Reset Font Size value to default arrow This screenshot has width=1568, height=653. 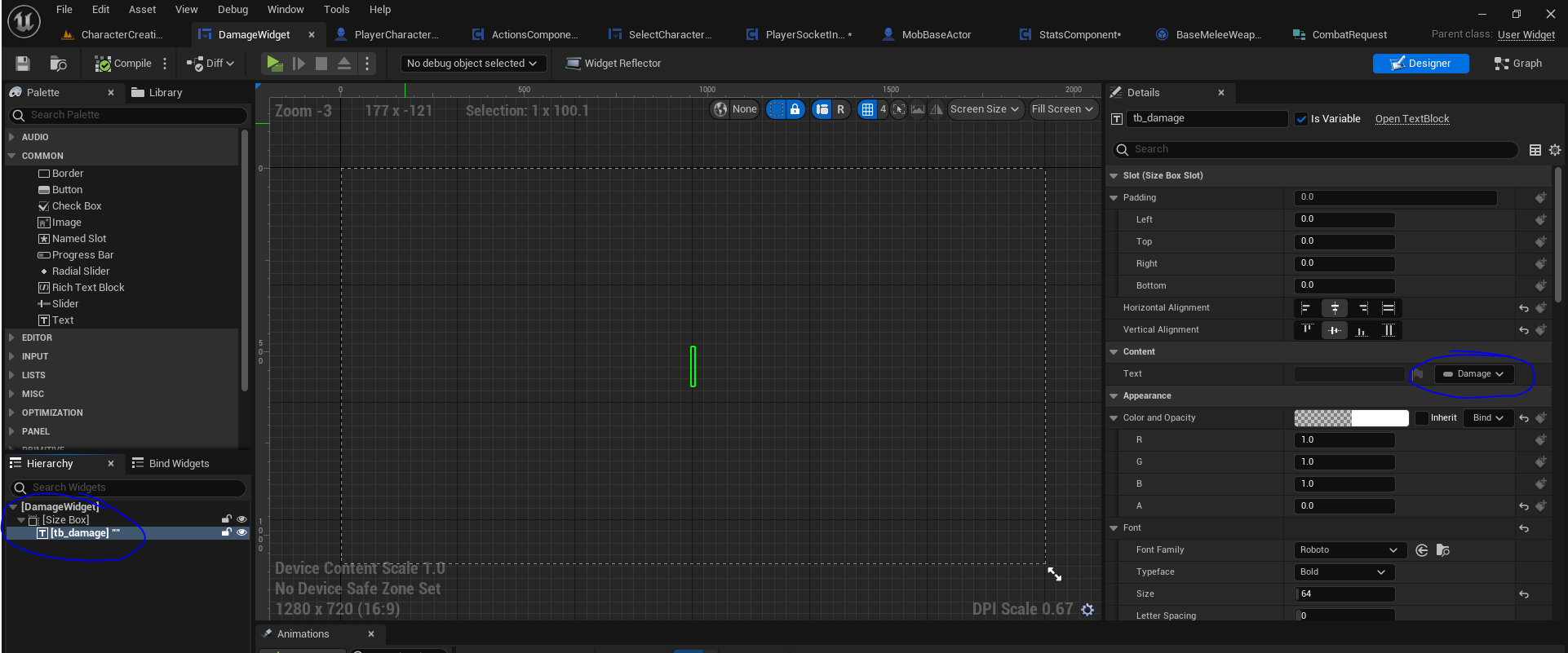(x=1523, y=594)
